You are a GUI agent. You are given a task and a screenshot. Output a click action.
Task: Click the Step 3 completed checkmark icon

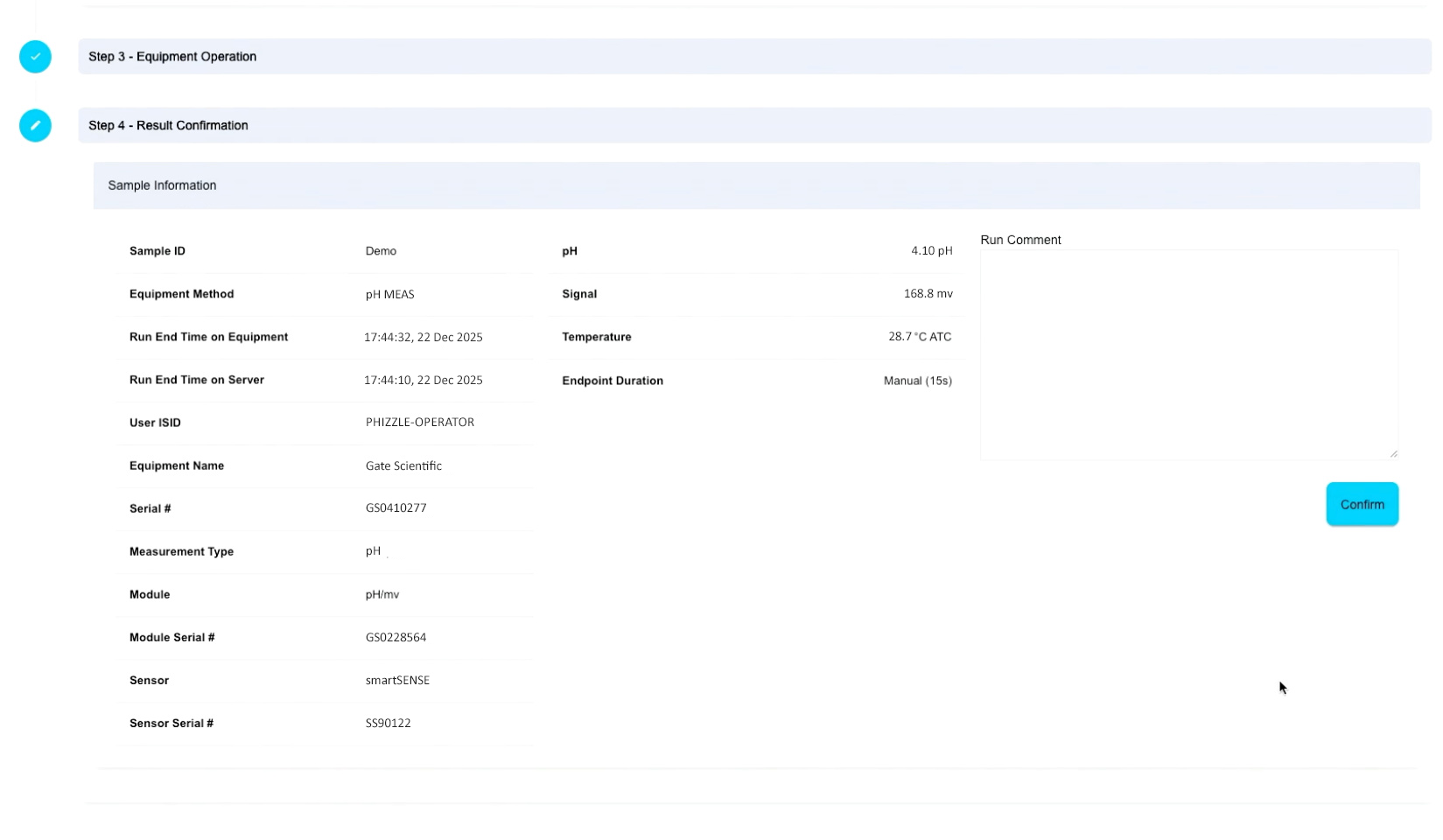point(35,57)
